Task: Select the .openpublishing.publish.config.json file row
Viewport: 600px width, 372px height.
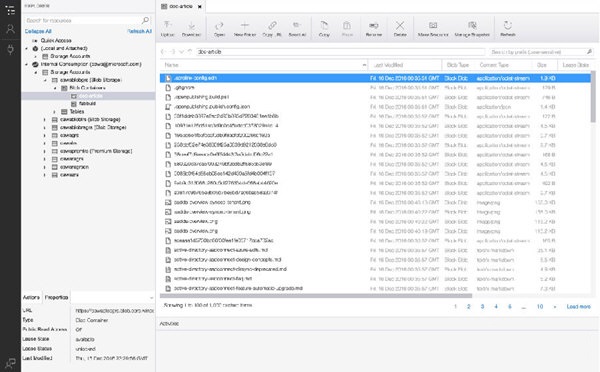Action: click(x=375, y=107)
